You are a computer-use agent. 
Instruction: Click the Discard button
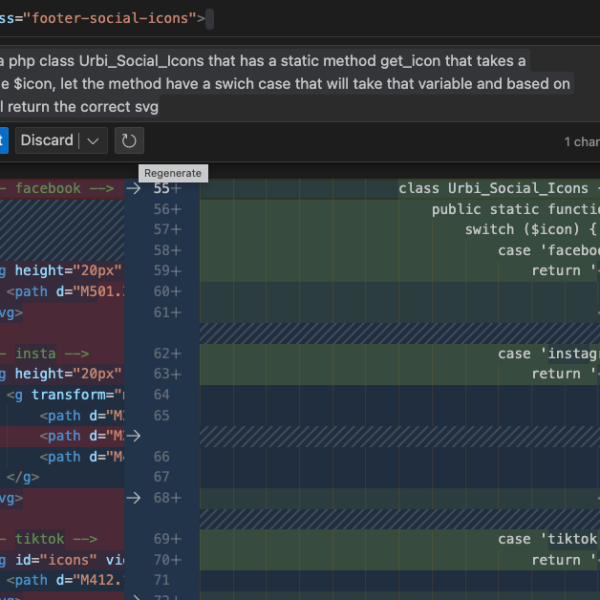[x=47, y=140]
